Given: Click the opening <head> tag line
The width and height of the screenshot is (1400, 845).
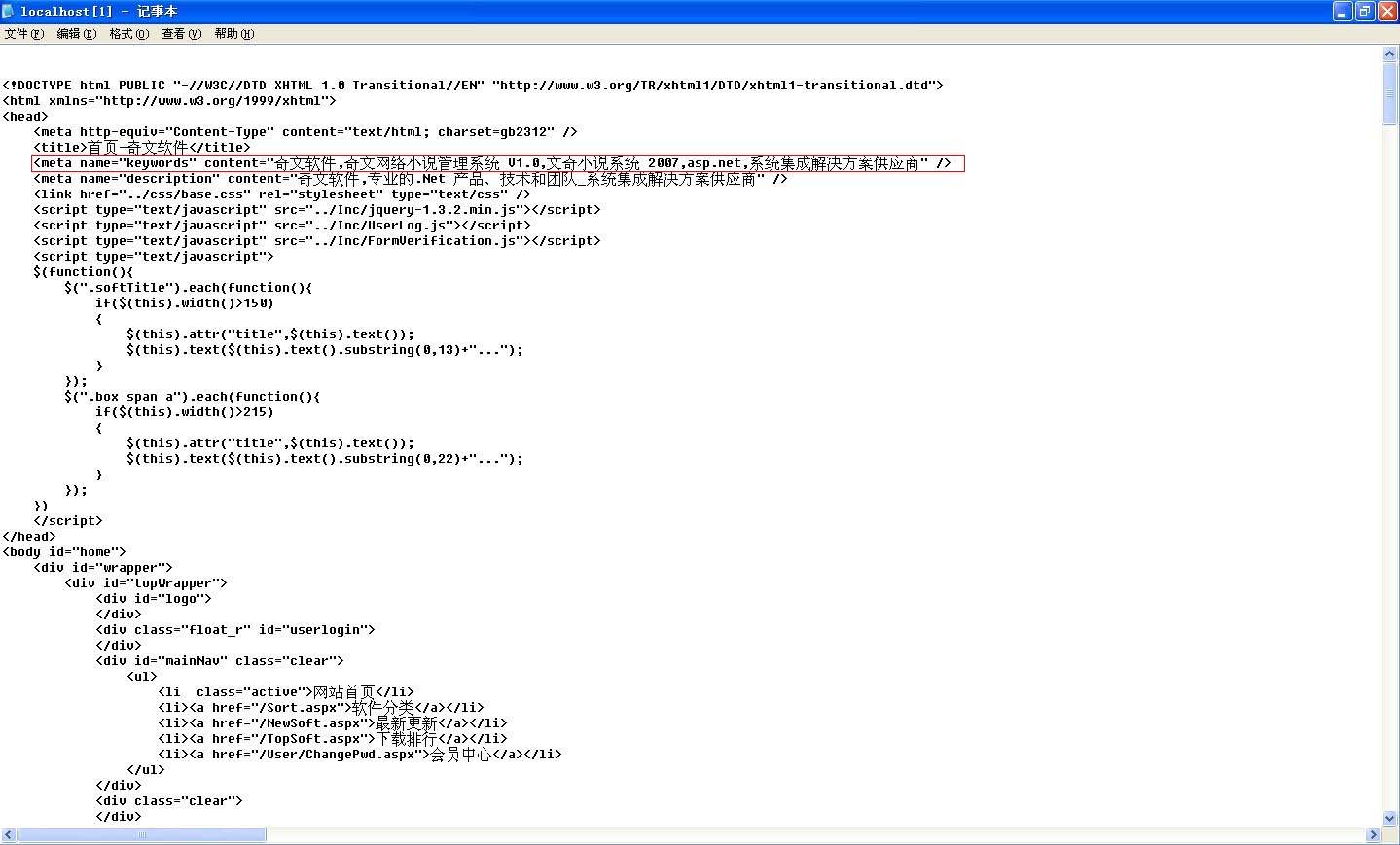Looking at the screenshot, I should point(25,117).
